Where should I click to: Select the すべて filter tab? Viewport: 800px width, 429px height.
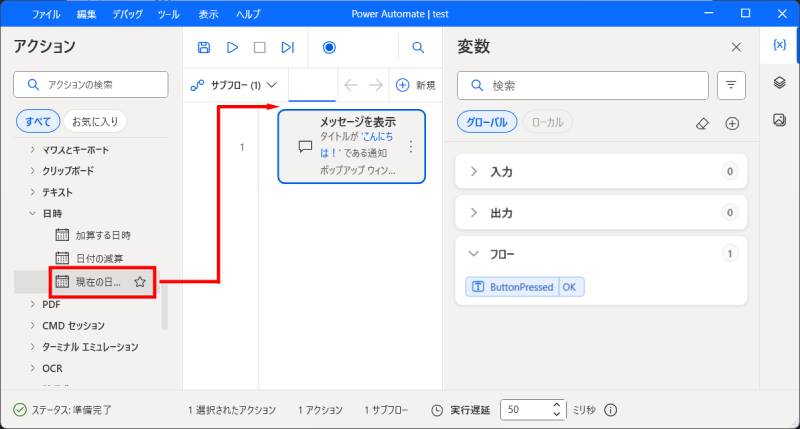tap(38, 121)
